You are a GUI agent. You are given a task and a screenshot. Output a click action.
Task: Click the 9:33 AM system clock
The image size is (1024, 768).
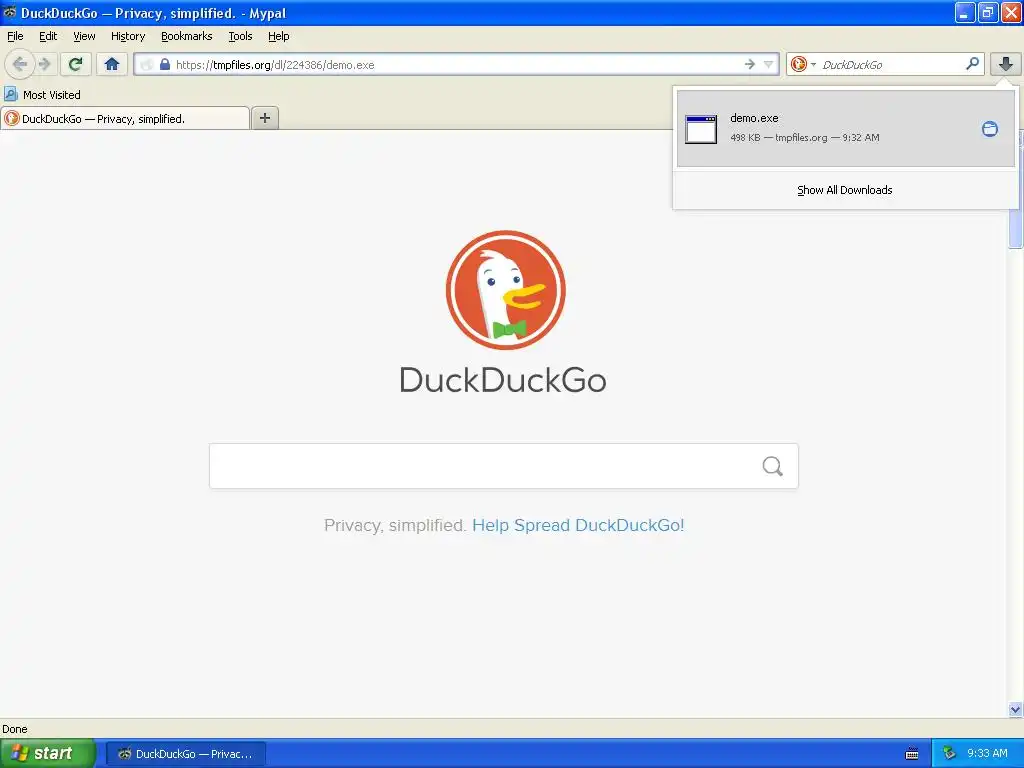pyautogui.click(x=987, y=753)
